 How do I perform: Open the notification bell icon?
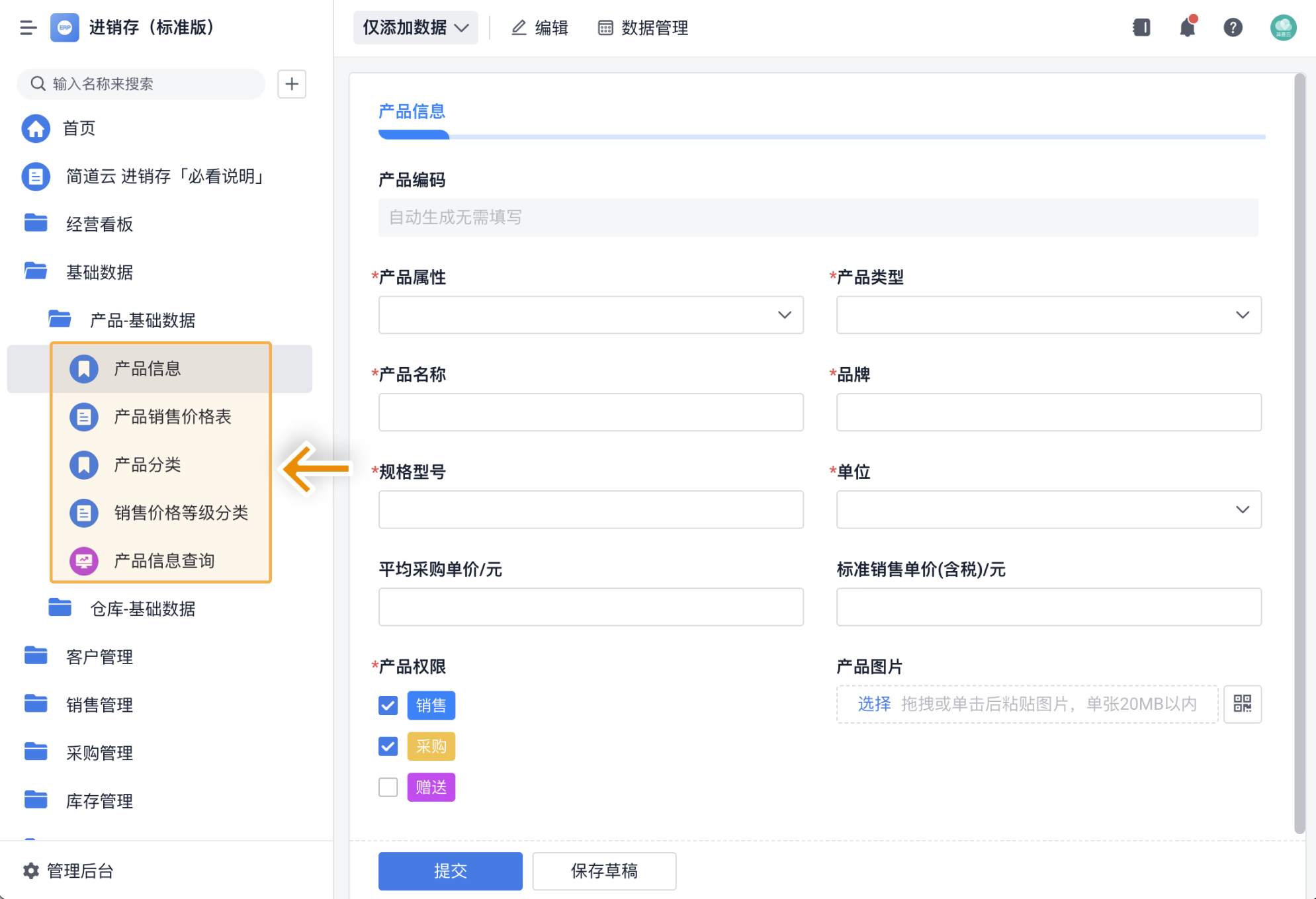coord(1188,28)
